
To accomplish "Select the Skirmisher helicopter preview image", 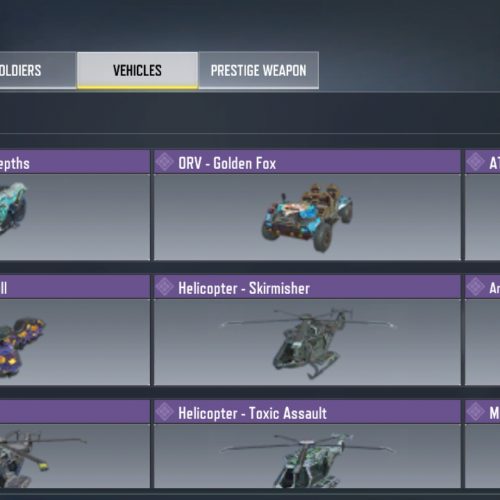I will pos(308,343).
